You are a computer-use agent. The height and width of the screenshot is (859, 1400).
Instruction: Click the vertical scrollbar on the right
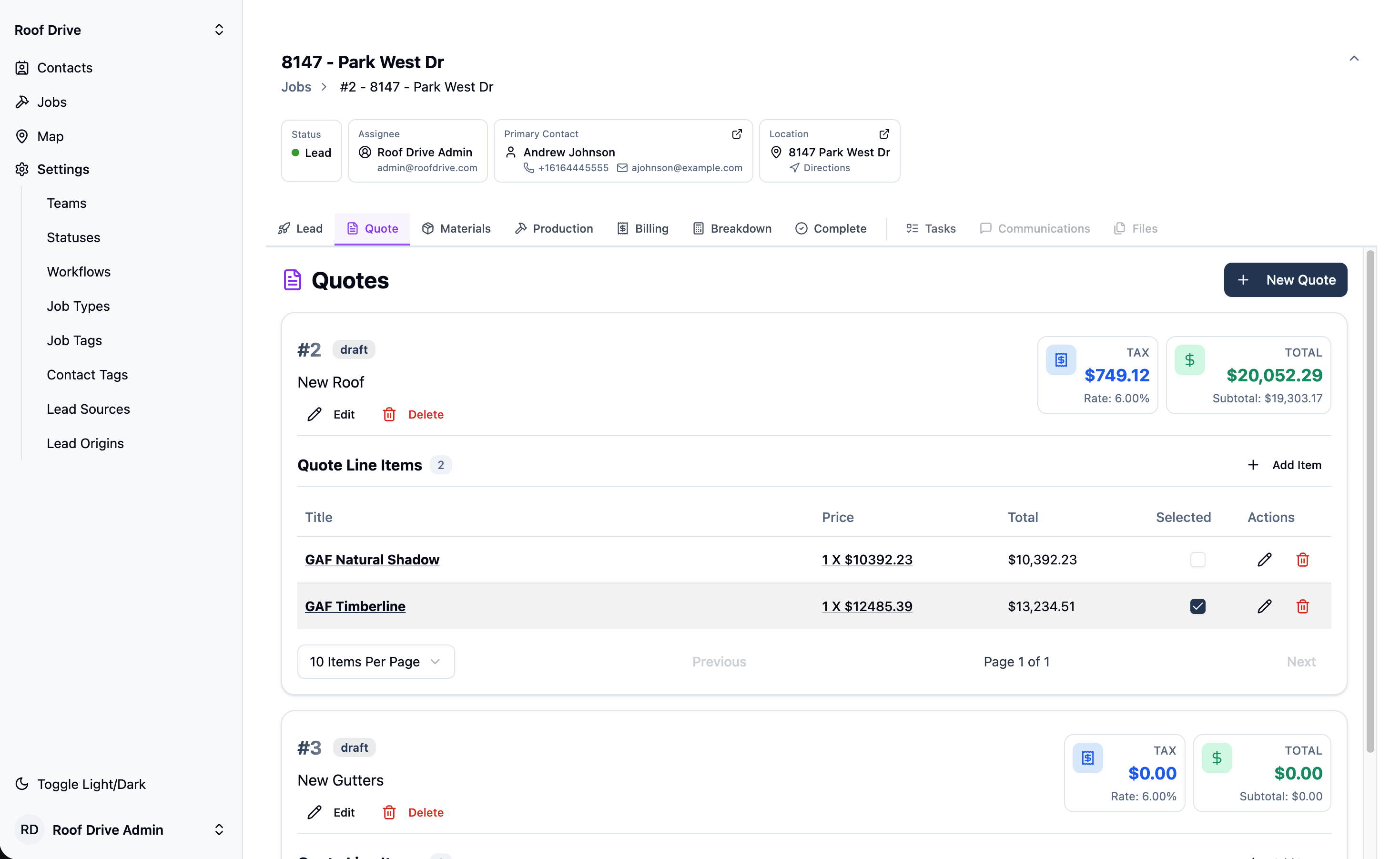pyautogui.click(x=1370, y=502)
